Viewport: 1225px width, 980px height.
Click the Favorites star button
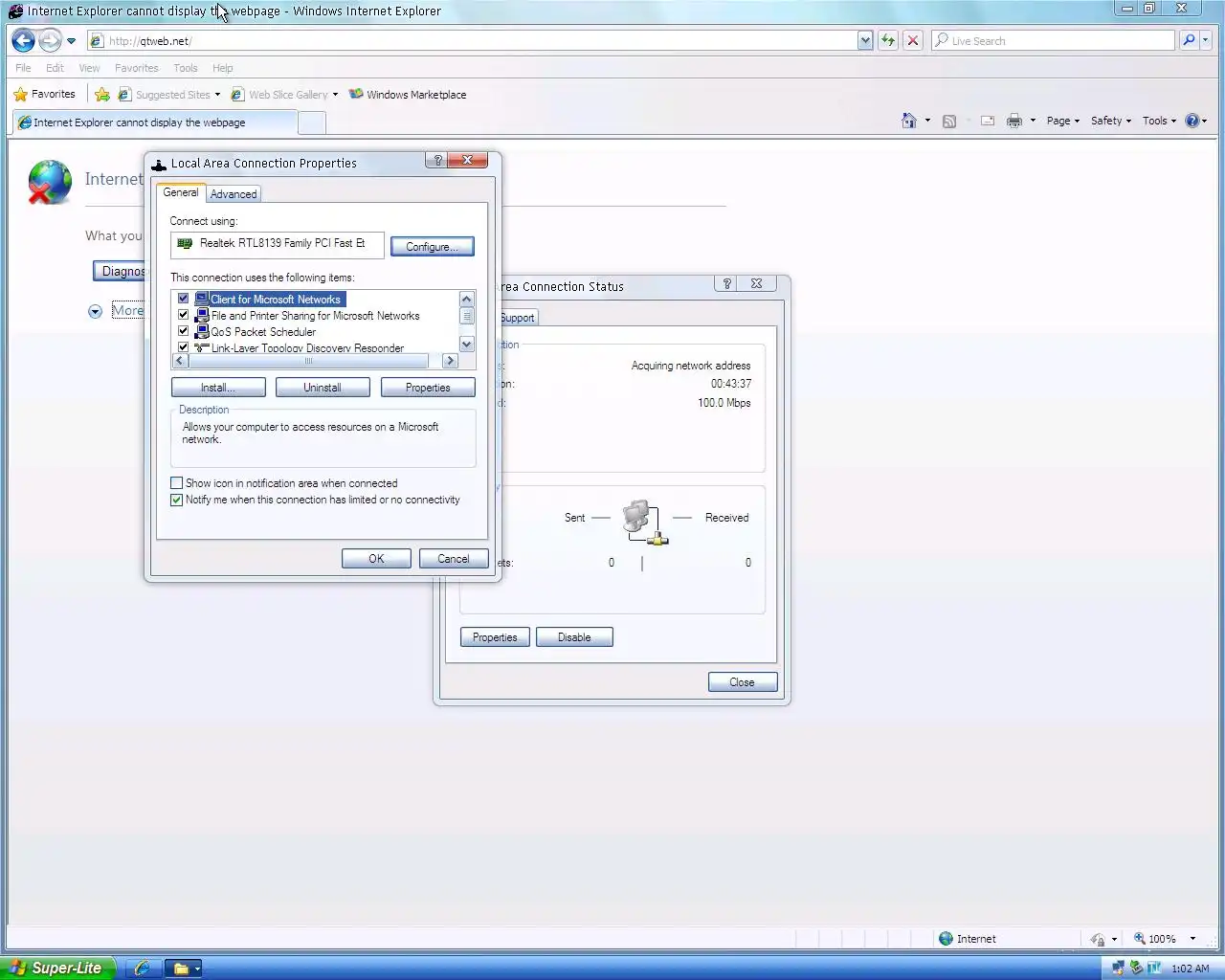[x=44, y=94]
